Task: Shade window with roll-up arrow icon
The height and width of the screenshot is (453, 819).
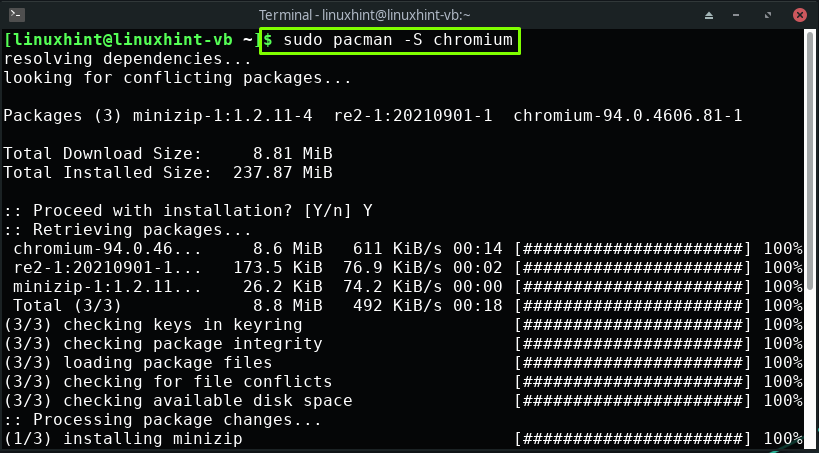Action: point(709,15)
